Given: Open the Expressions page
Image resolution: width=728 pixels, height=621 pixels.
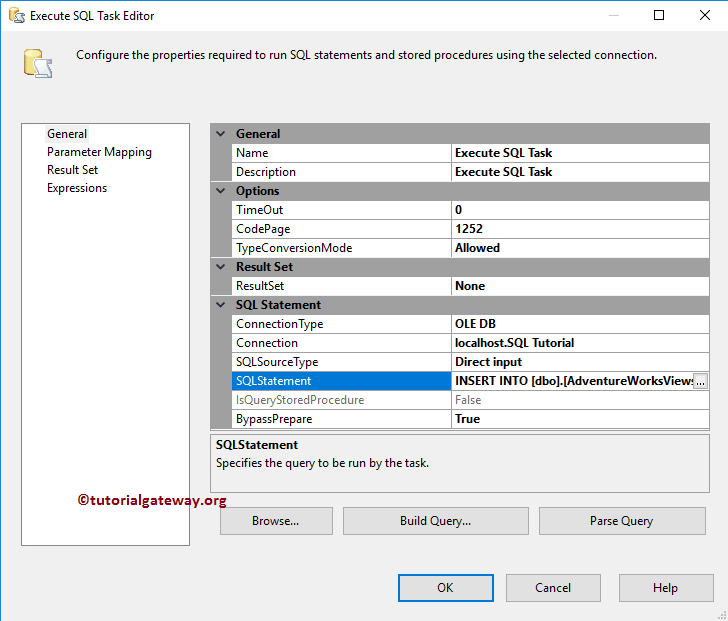Looking at the screenshot, I should tap(77, 188).
